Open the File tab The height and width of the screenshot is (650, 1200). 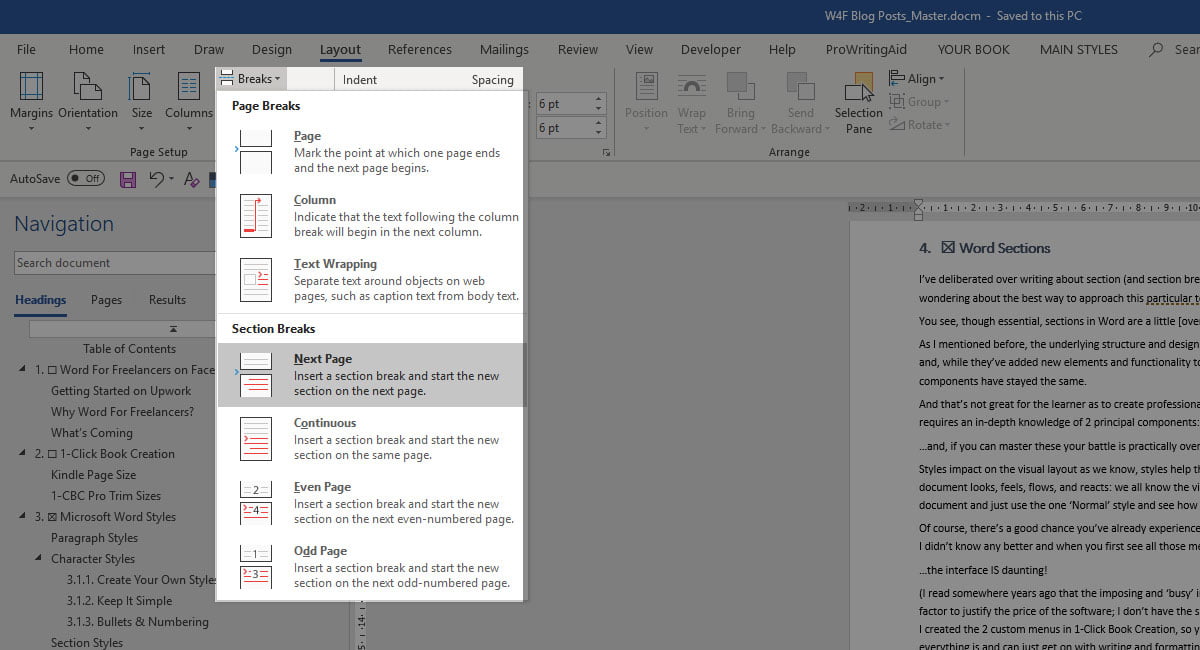click(x=26, y=49)
